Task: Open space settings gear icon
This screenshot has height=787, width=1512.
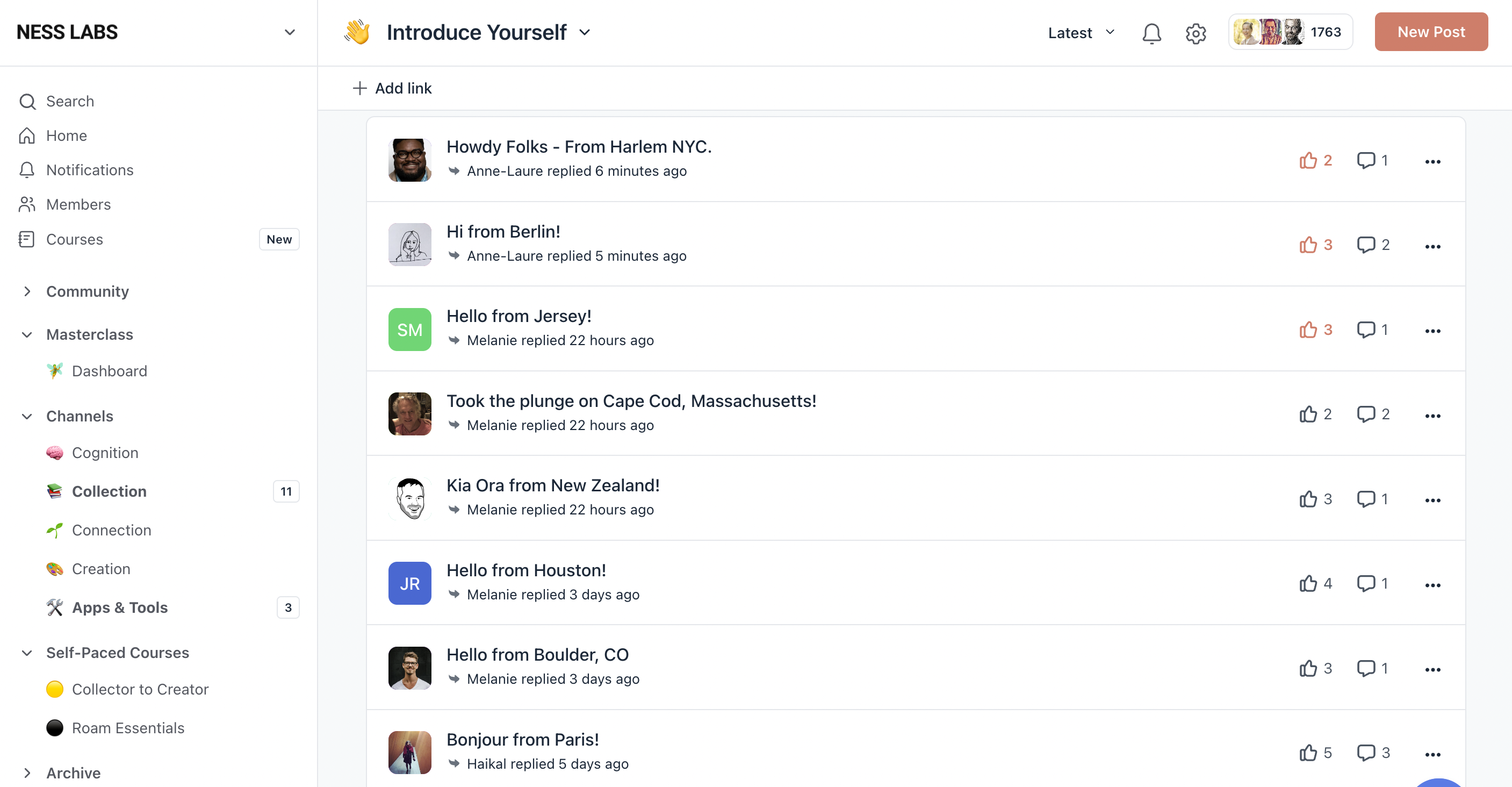Action: pos(1195,33)
